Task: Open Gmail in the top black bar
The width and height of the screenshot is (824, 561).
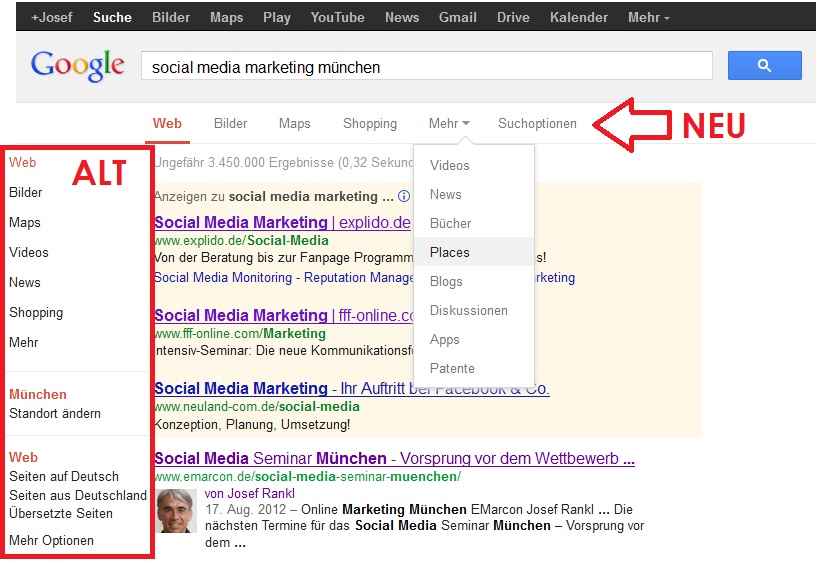Action: [458, 17]
